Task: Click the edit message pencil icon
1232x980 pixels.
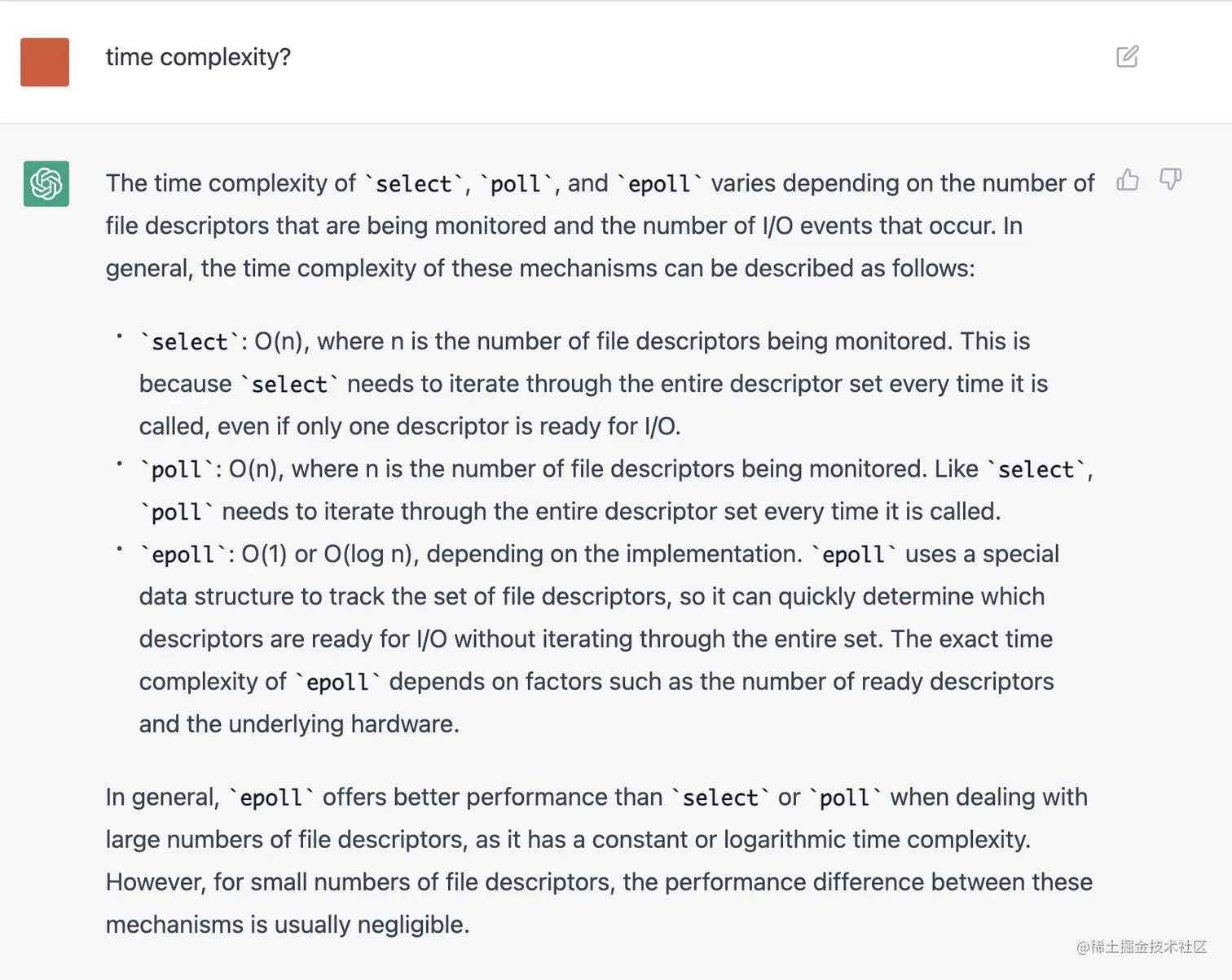Action: point(1127,56)
